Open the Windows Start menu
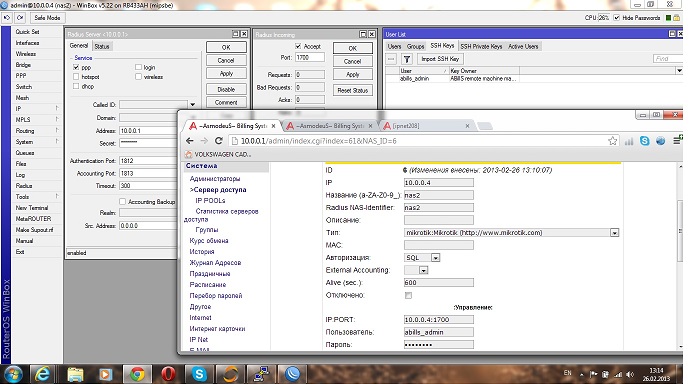The width and height of the screenshot is (689, 384). click(13, 374)
